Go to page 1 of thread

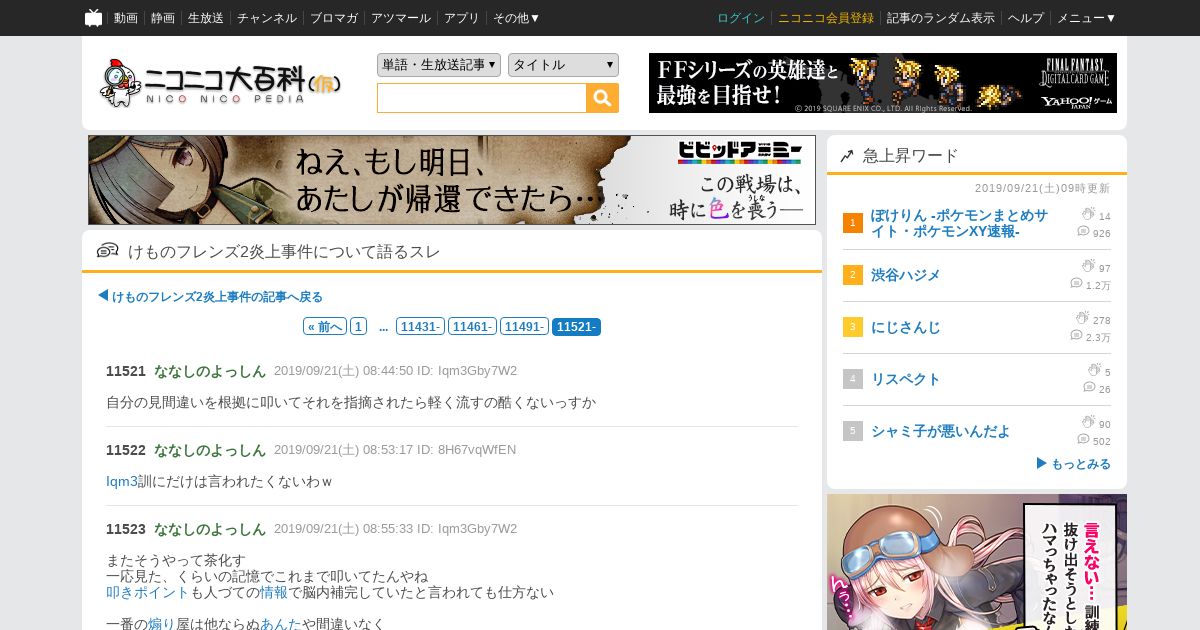click(x=358, y=327)
